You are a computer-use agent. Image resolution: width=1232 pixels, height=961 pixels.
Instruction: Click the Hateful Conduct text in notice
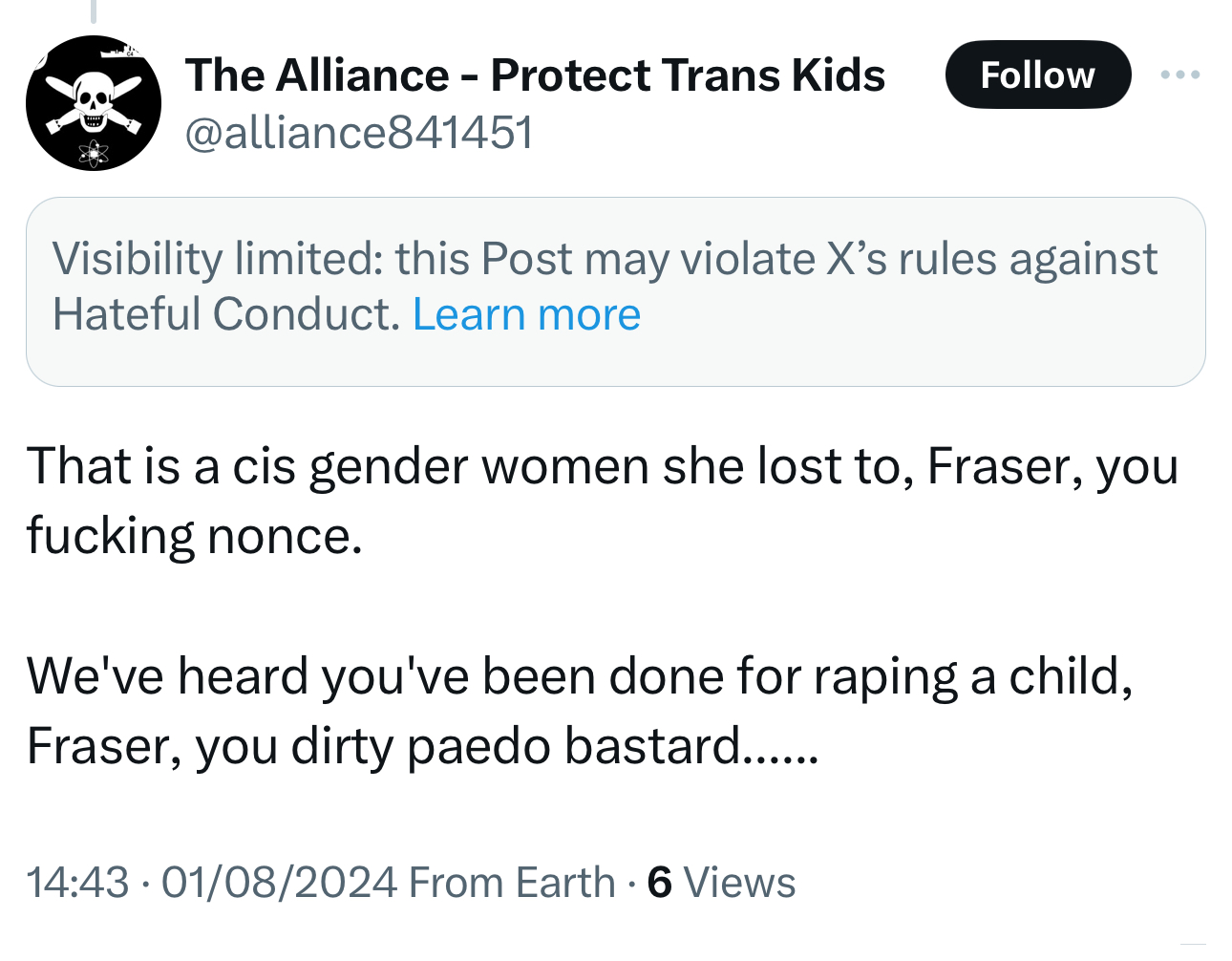pyautogui.click(x=225, y=314)
